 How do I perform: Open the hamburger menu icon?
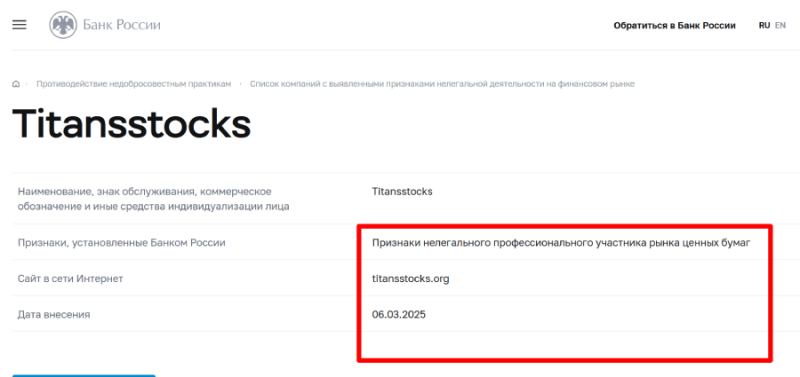click(x=19, y=24)
